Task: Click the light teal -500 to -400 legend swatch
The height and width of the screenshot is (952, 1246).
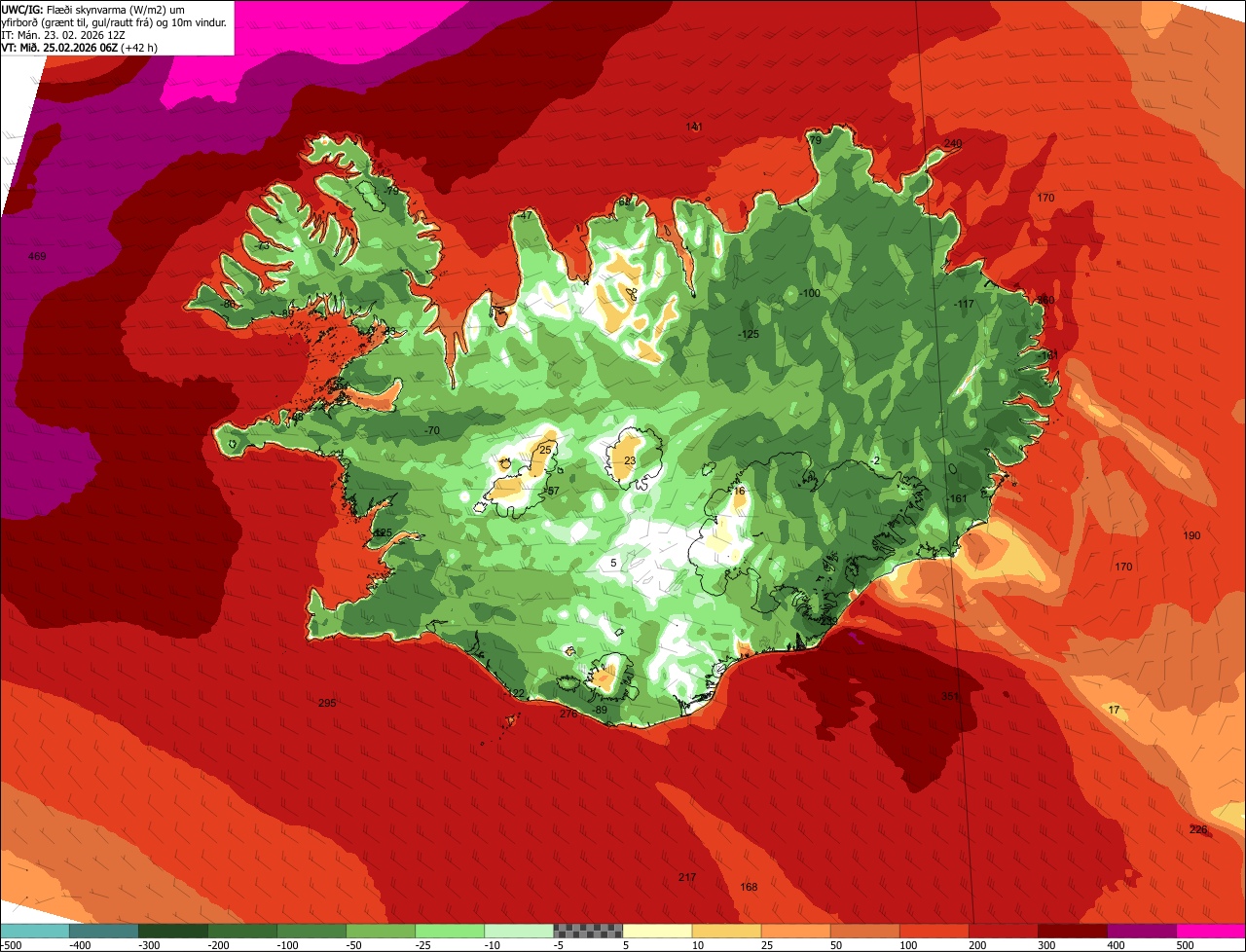Action: click(35, 931)
